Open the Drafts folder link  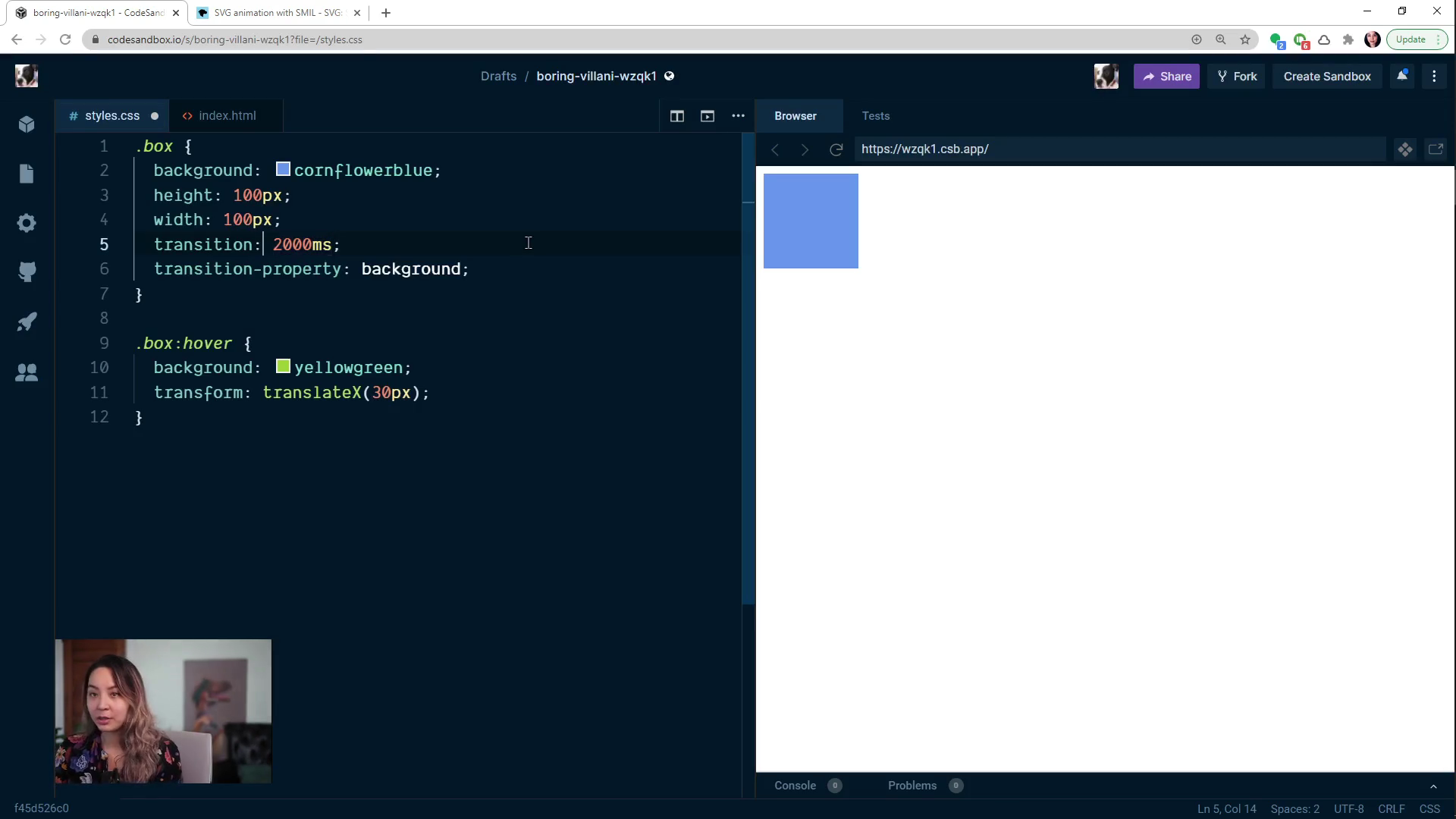point(498,76)
